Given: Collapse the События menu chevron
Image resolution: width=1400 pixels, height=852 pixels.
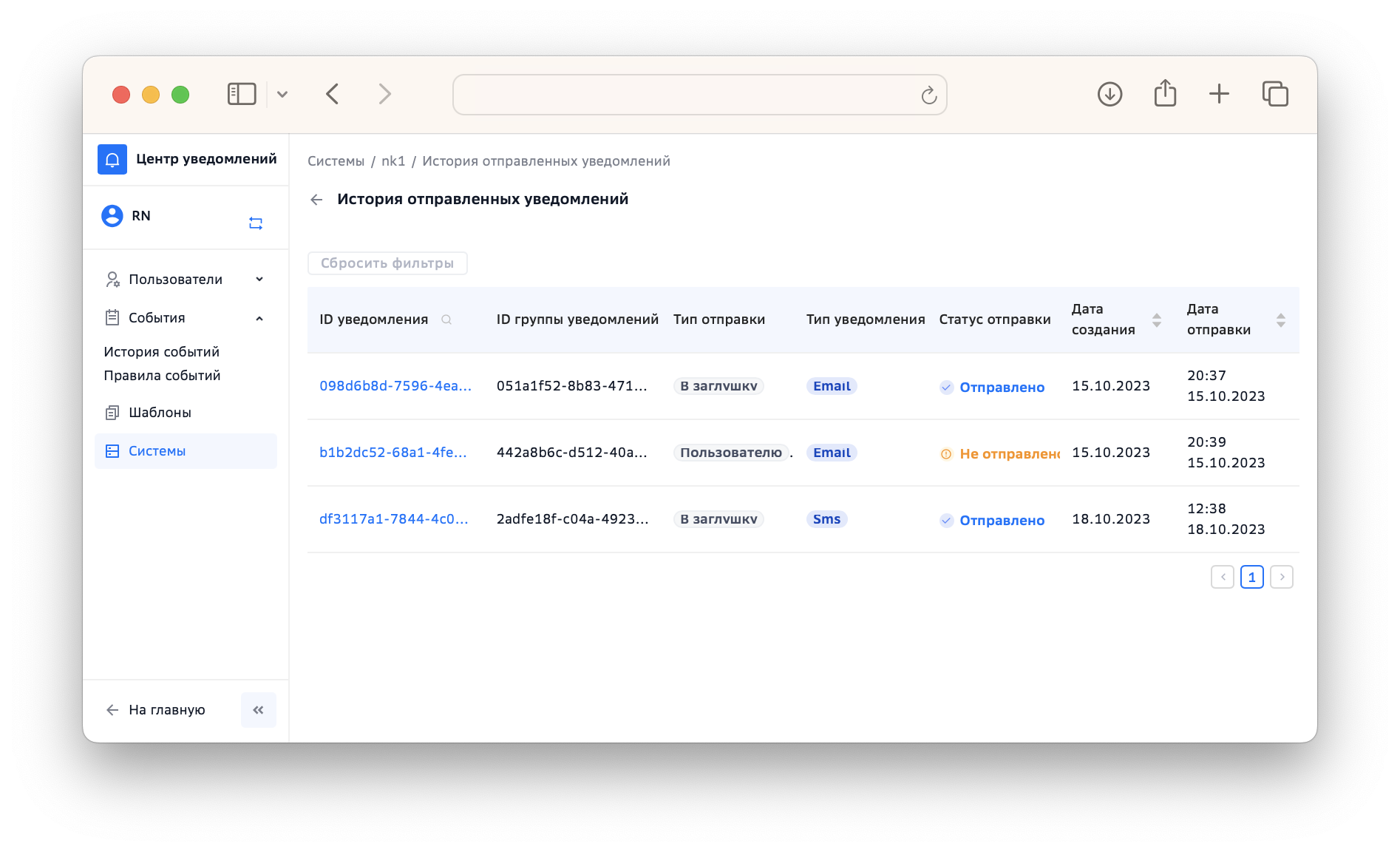Looking at the screenshot, I should 259,319.
